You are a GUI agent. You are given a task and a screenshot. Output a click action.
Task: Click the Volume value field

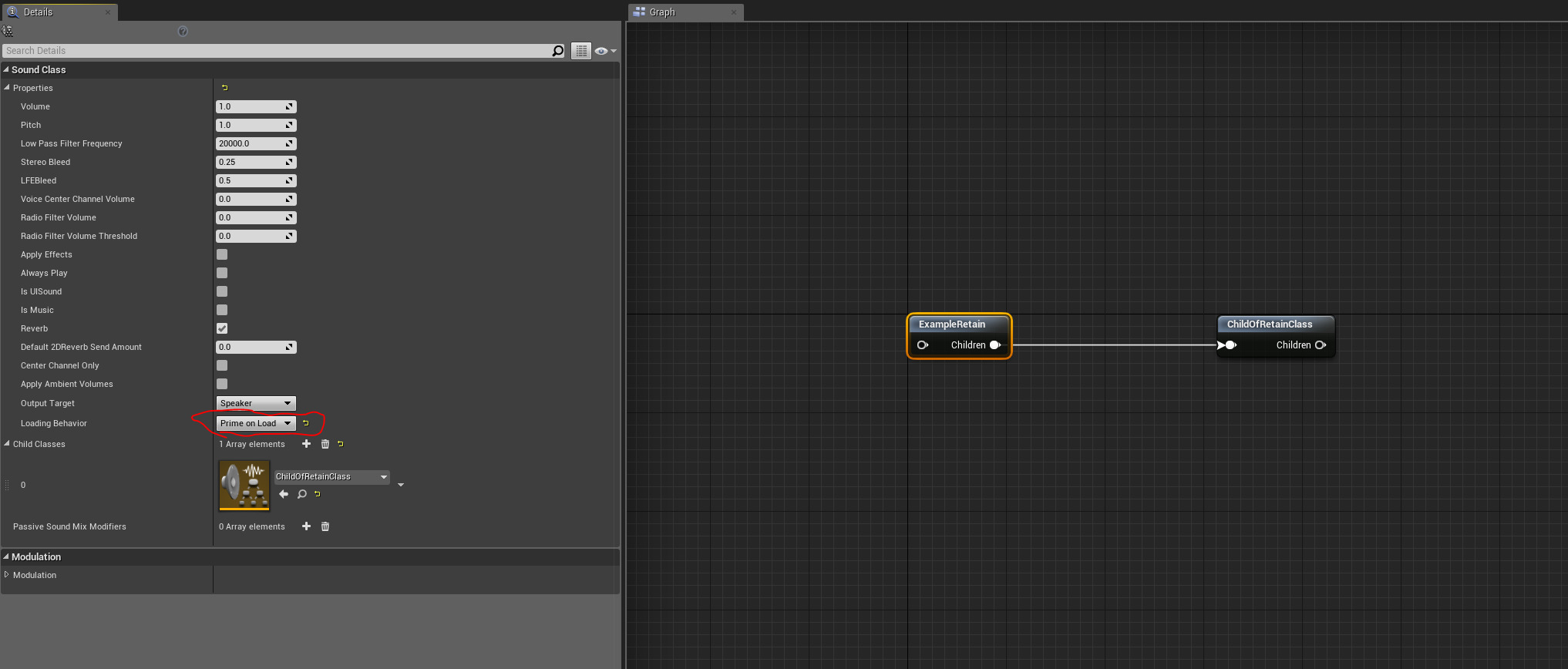256,106
